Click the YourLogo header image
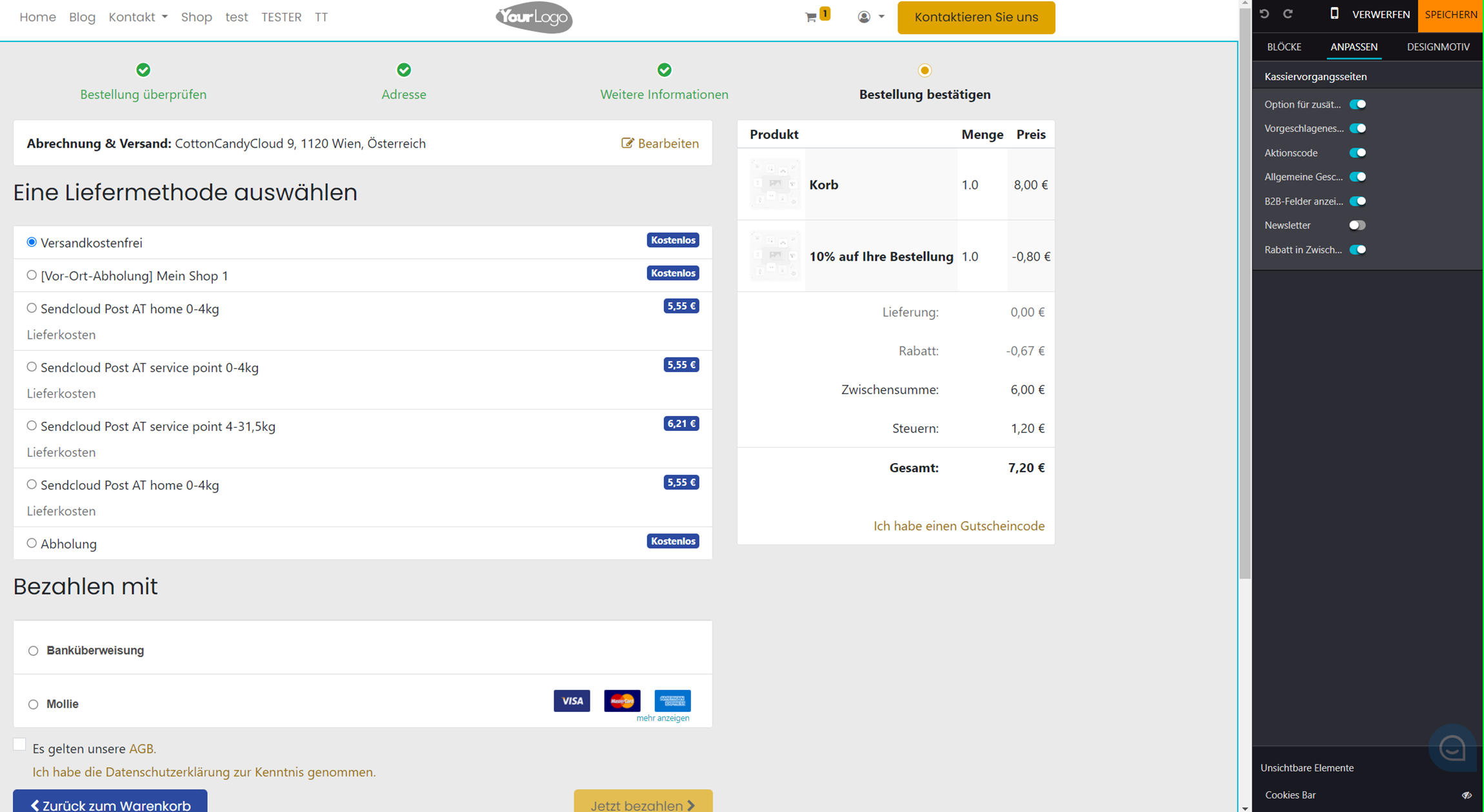 click(534, 17)
